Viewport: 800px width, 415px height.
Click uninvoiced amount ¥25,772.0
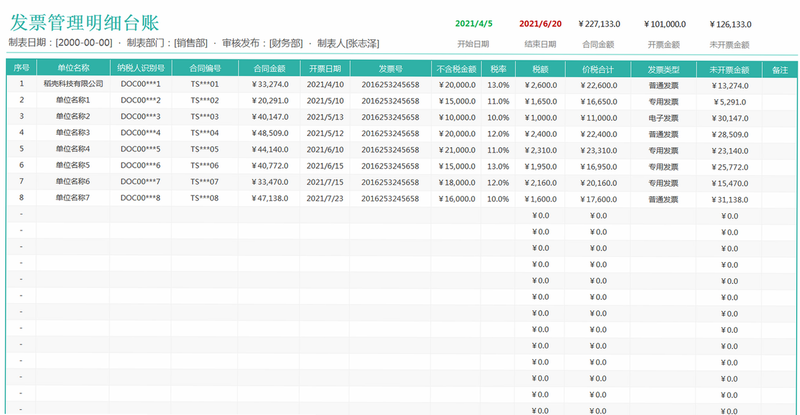pos(730,167)
